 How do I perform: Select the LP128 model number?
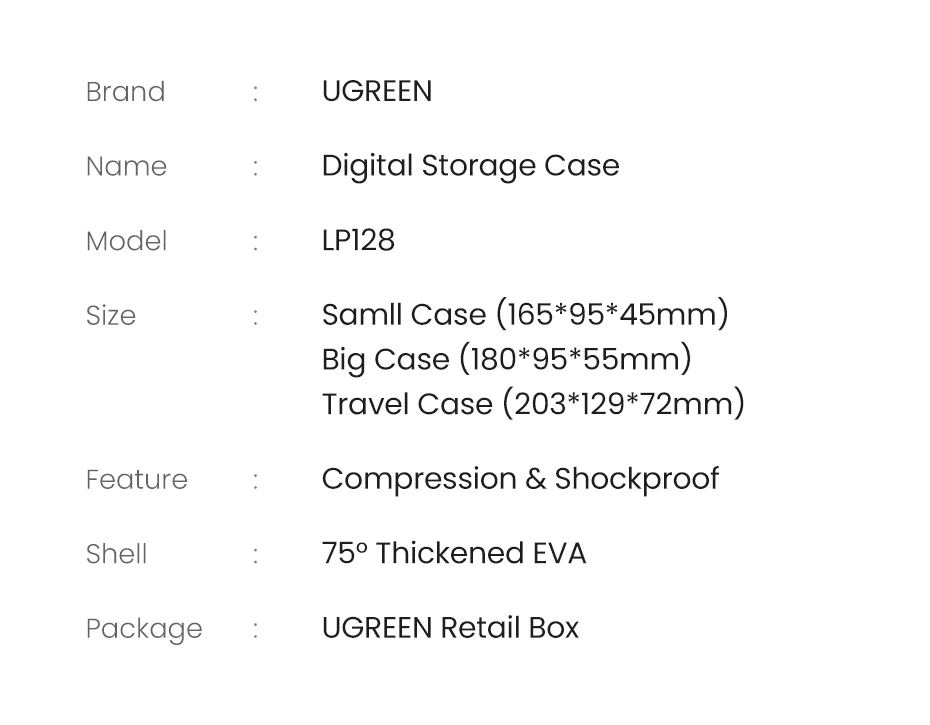(x=358, y=241)
